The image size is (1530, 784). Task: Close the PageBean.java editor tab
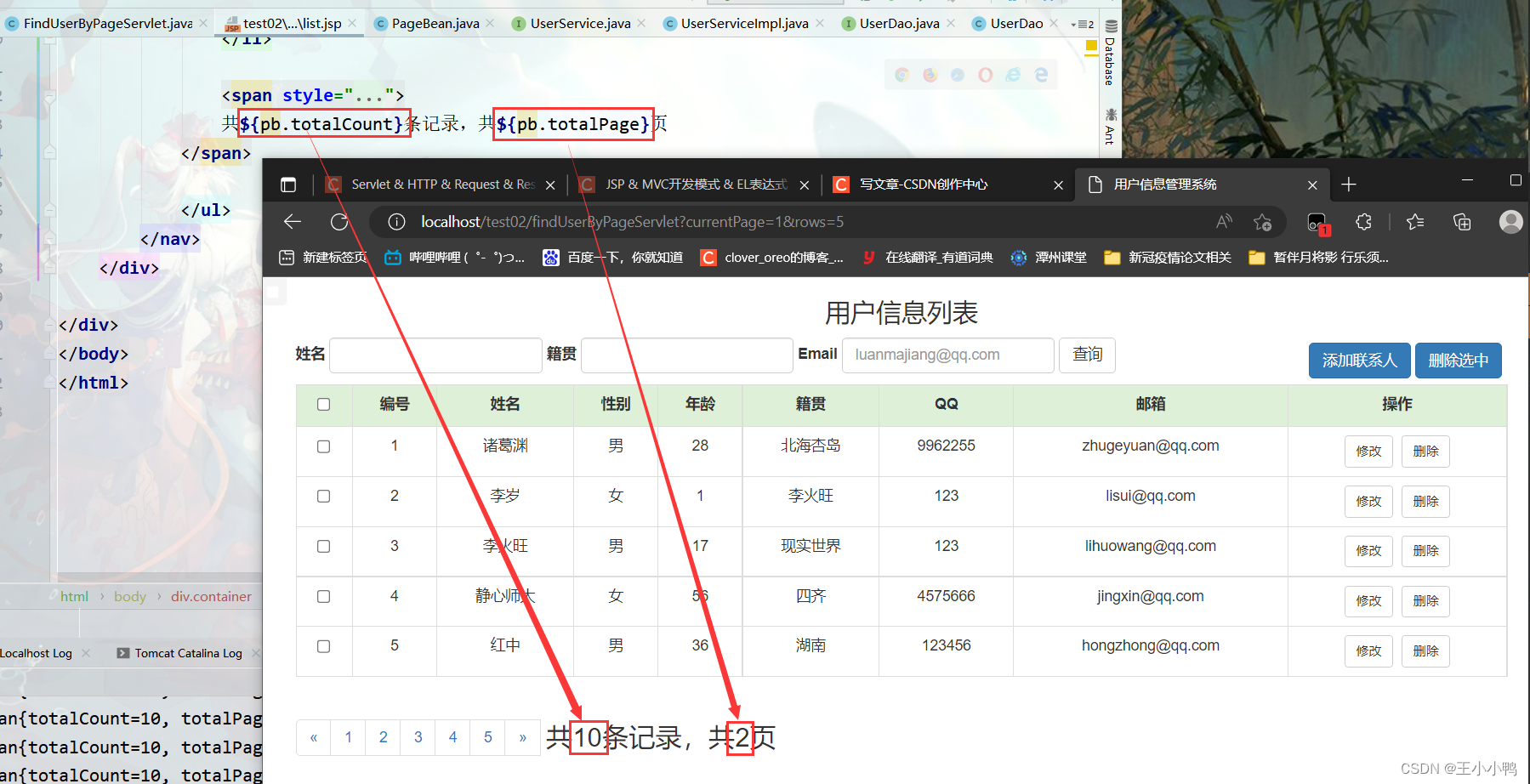click(x=490, y=23)
